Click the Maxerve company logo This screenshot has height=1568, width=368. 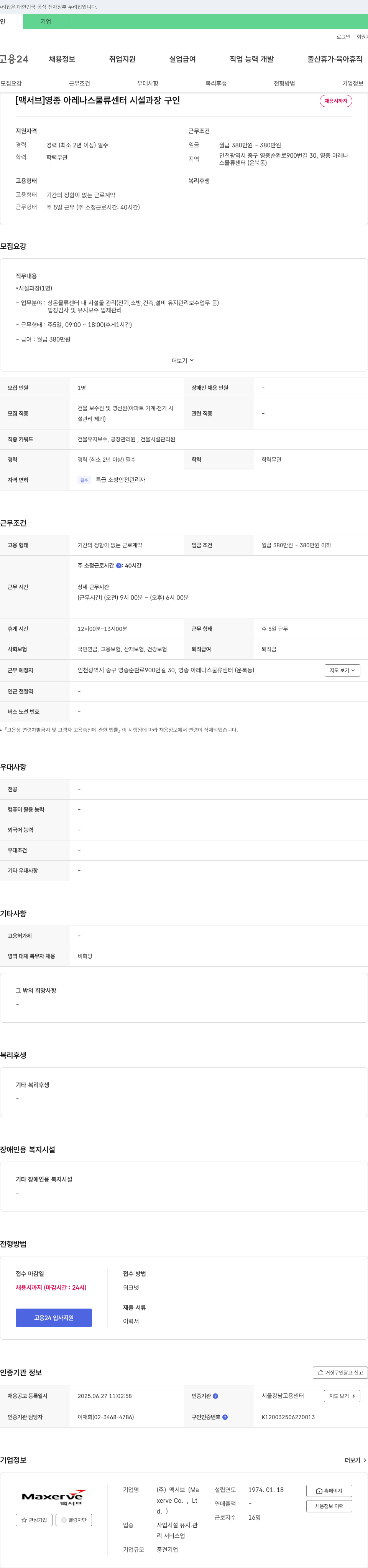54,1498
